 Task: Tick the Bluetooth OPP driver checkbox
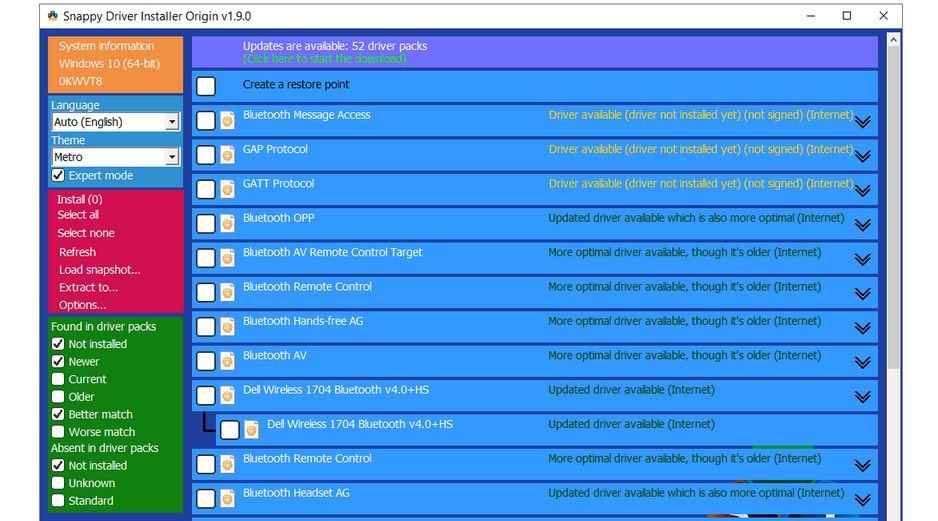pos(206,224)
